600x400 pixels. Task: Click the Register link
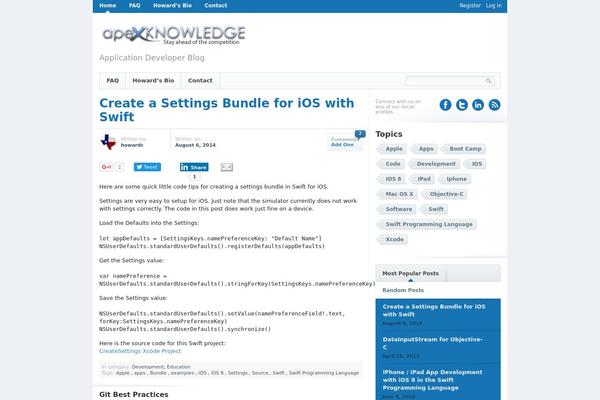coord(470,5)
